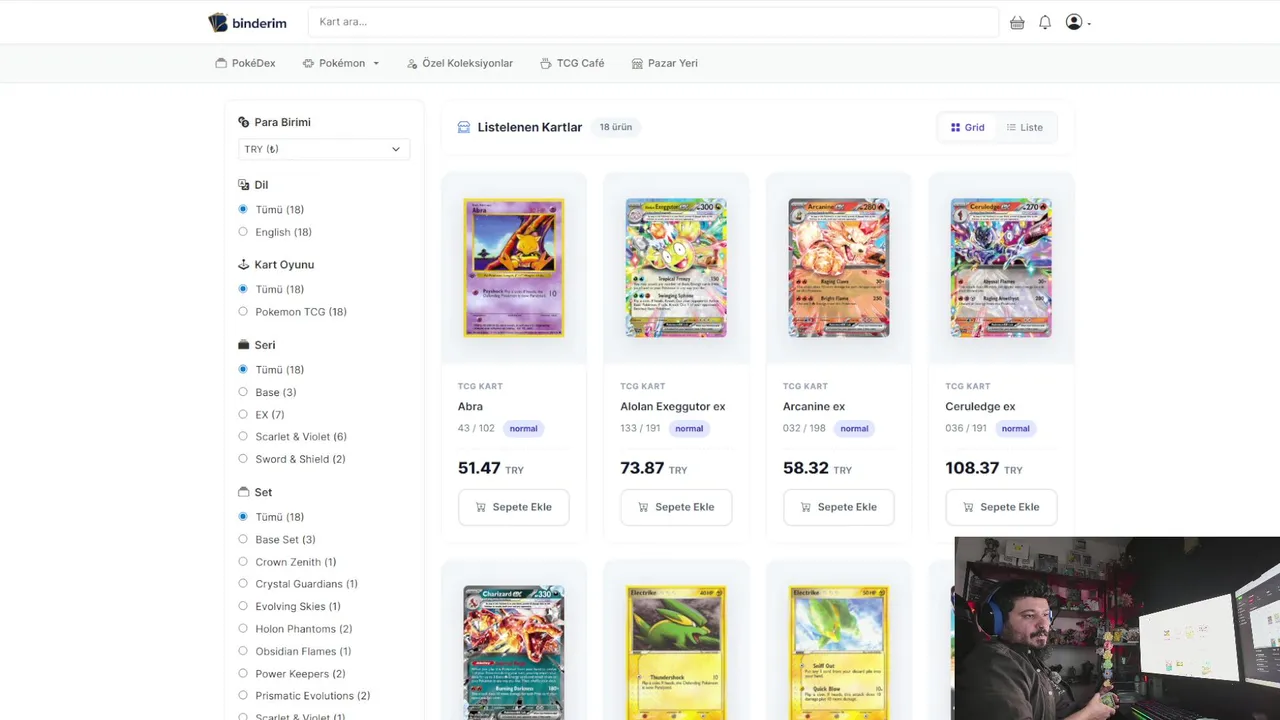This screenshot has width=1280, height=720.
Task: Select language filter 'English (18)'
Action: 275,232
